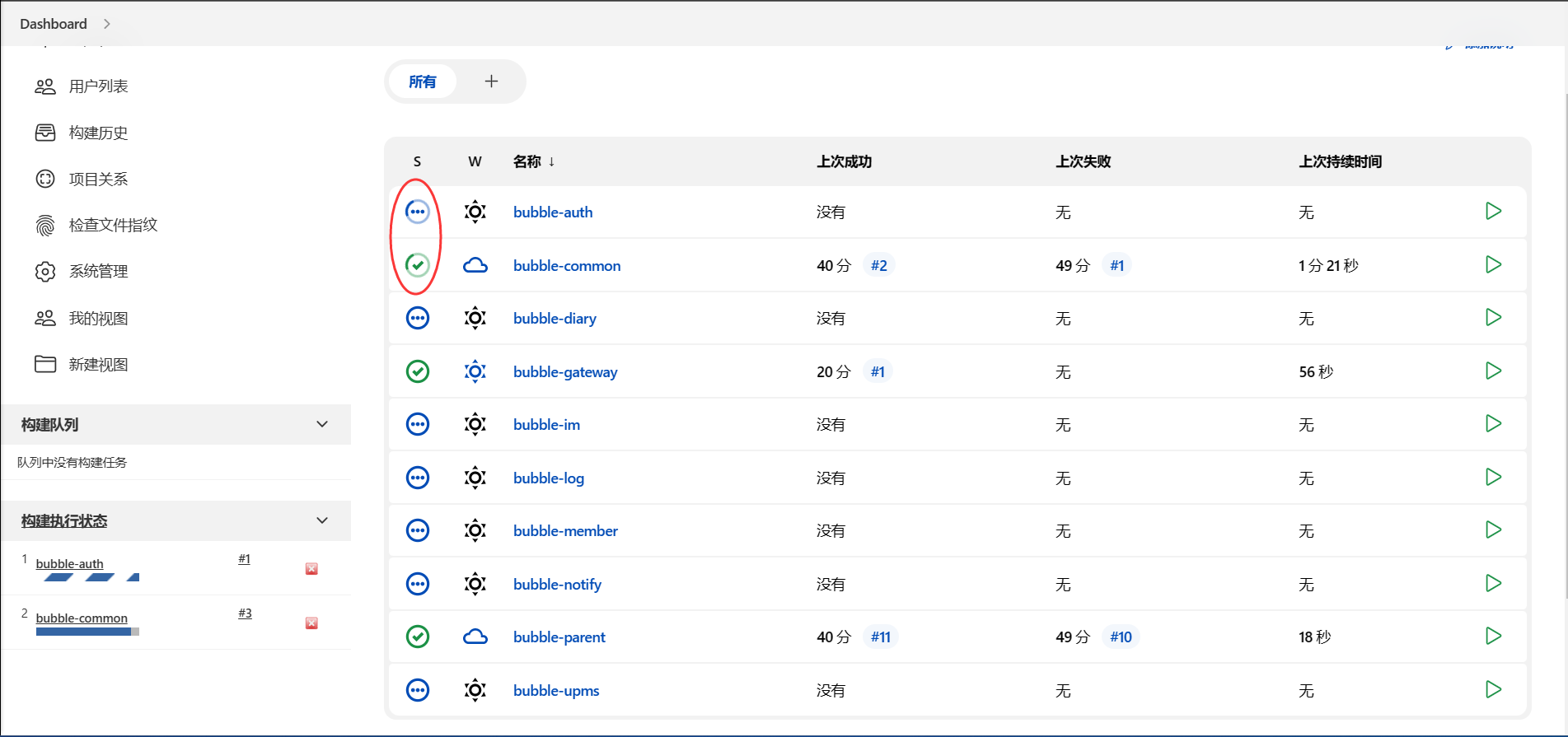Click bubble-parent last success build #11
Viewport: 1568px width, 737px height.
[x=881, y=637]
